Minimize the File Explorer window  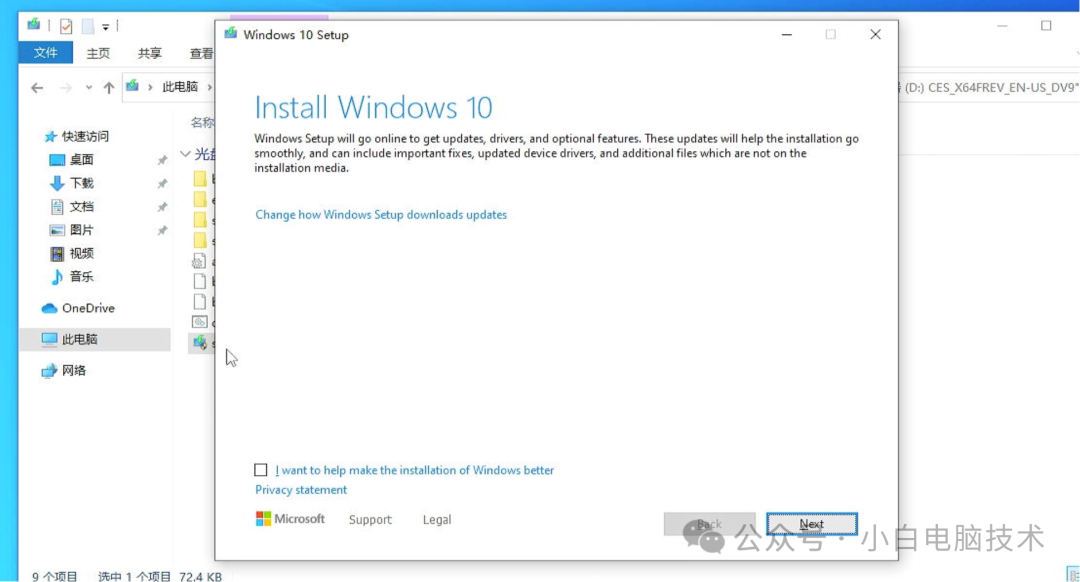[x=1002, y=25]
